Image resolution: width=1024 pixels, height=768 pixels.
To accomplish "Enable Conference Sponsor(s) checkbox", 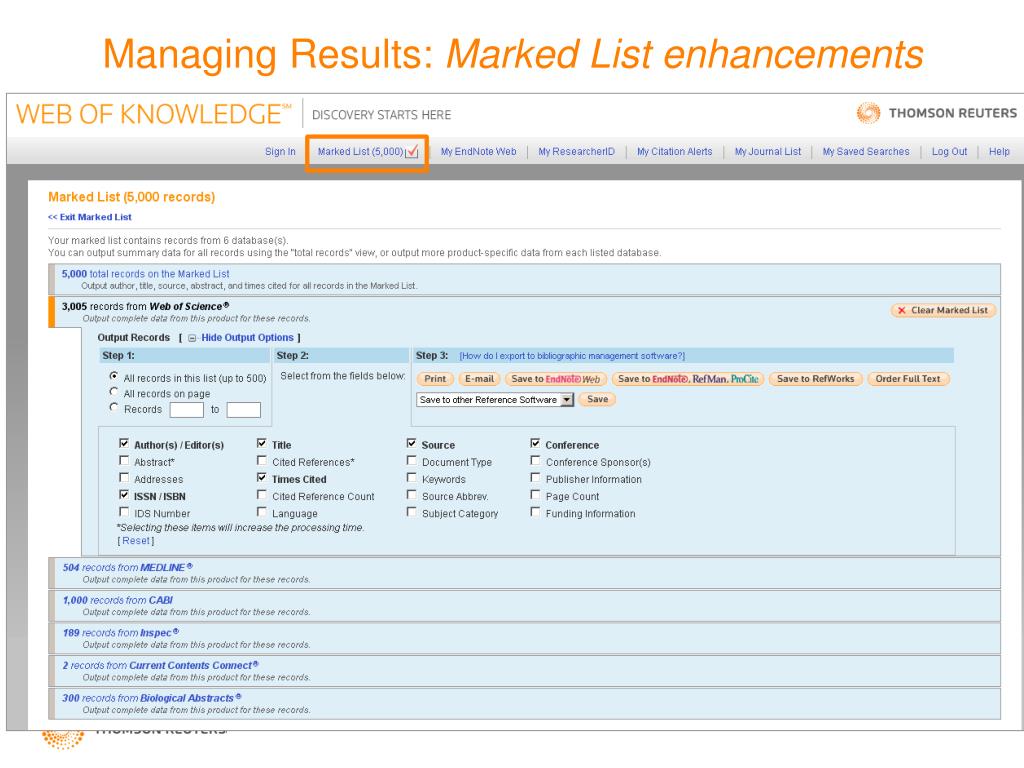I will [536, 461].
